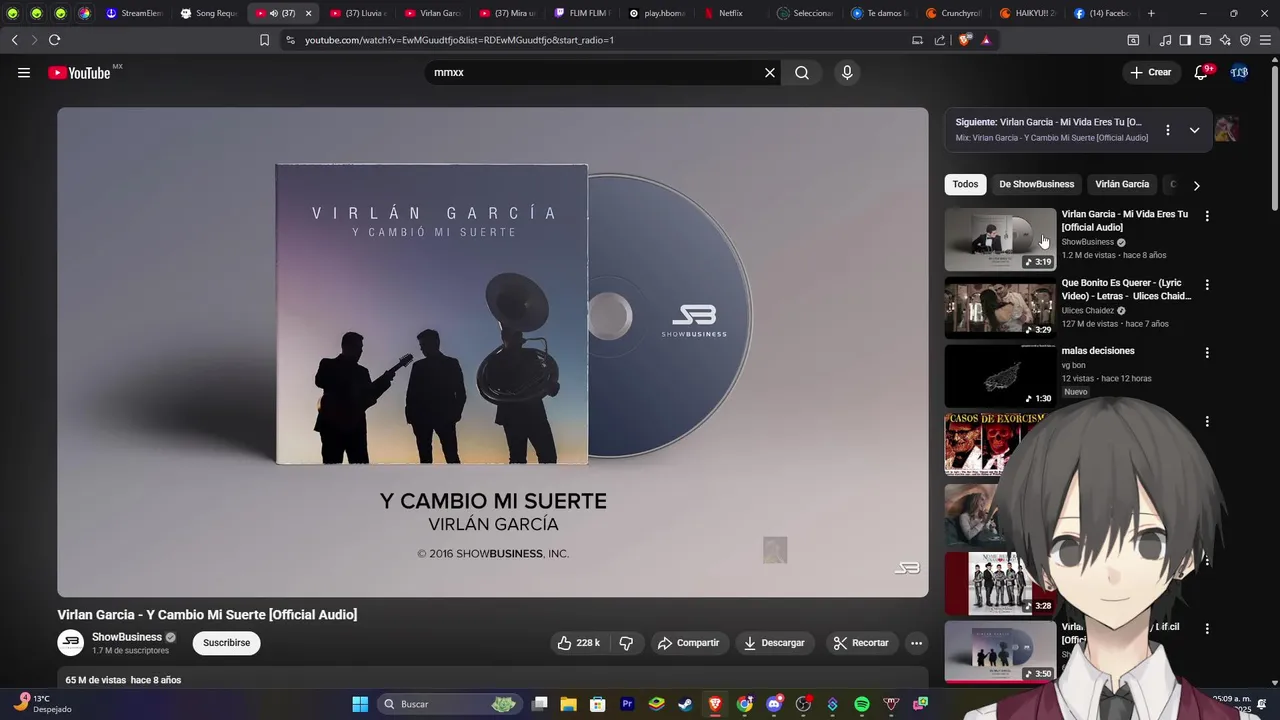Open Brave Shields lion icon
Viewport: 1280px width, 720px height.
[x=964, y=40]
